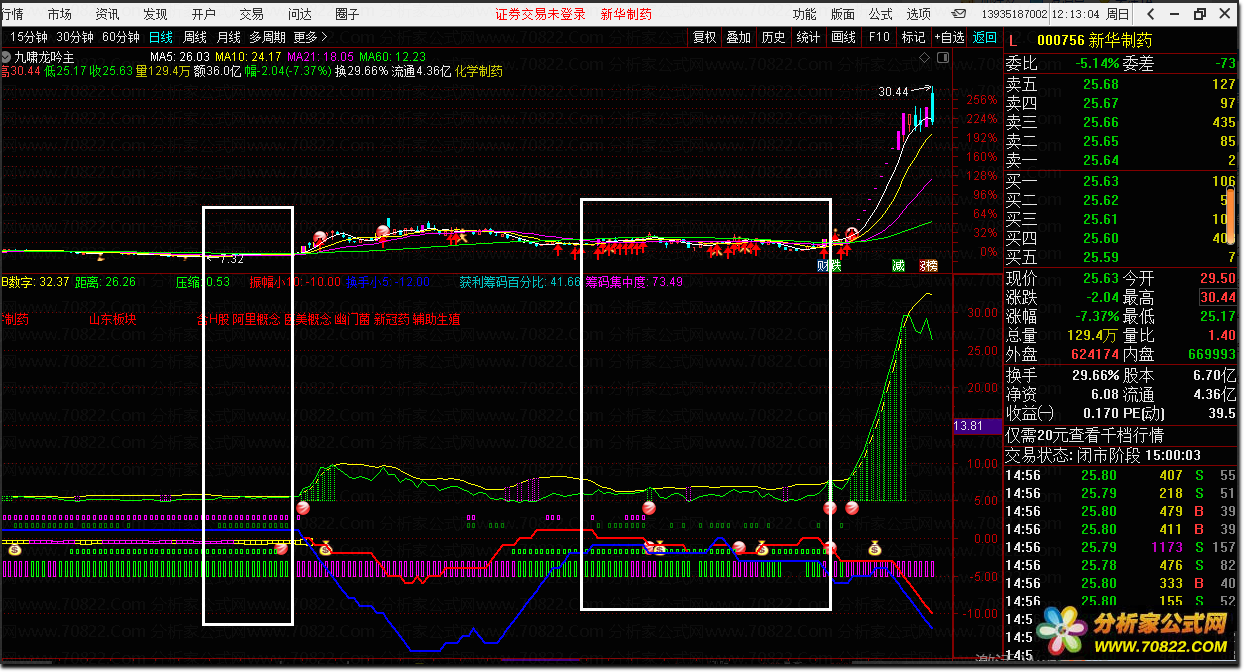Image resolution: width=1245 pixels, height=672 pixels.
Task: Select the 月线 monthly chart tab
Action: (x=229, y=37)
